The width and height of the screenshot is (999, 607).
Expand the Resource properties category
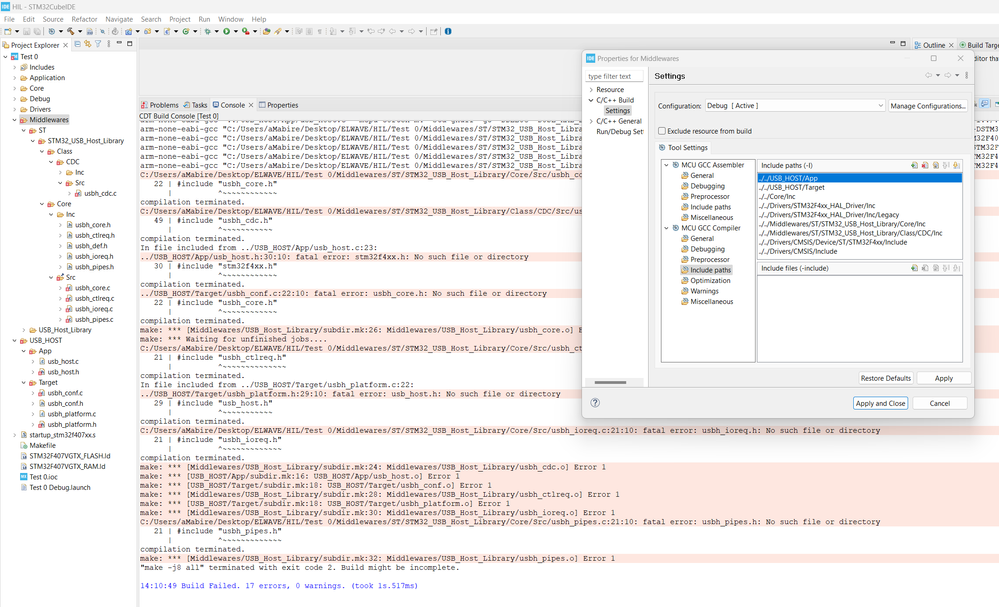click(591, 90)
